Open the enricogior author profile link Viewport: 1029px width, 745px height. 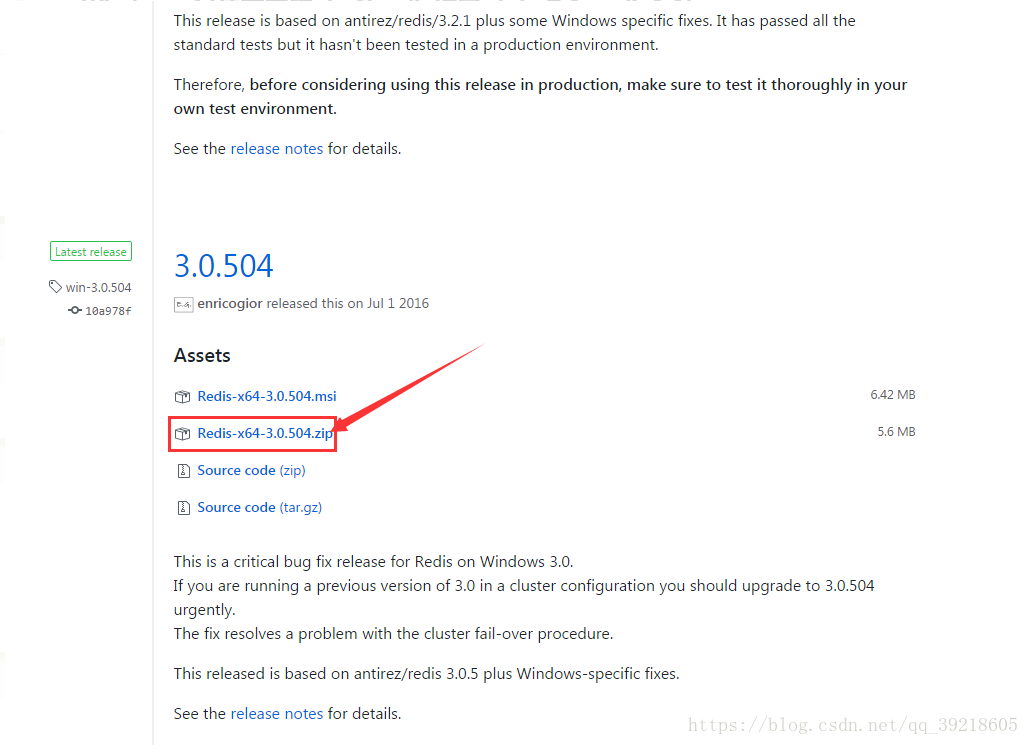[x=230, y=303]
